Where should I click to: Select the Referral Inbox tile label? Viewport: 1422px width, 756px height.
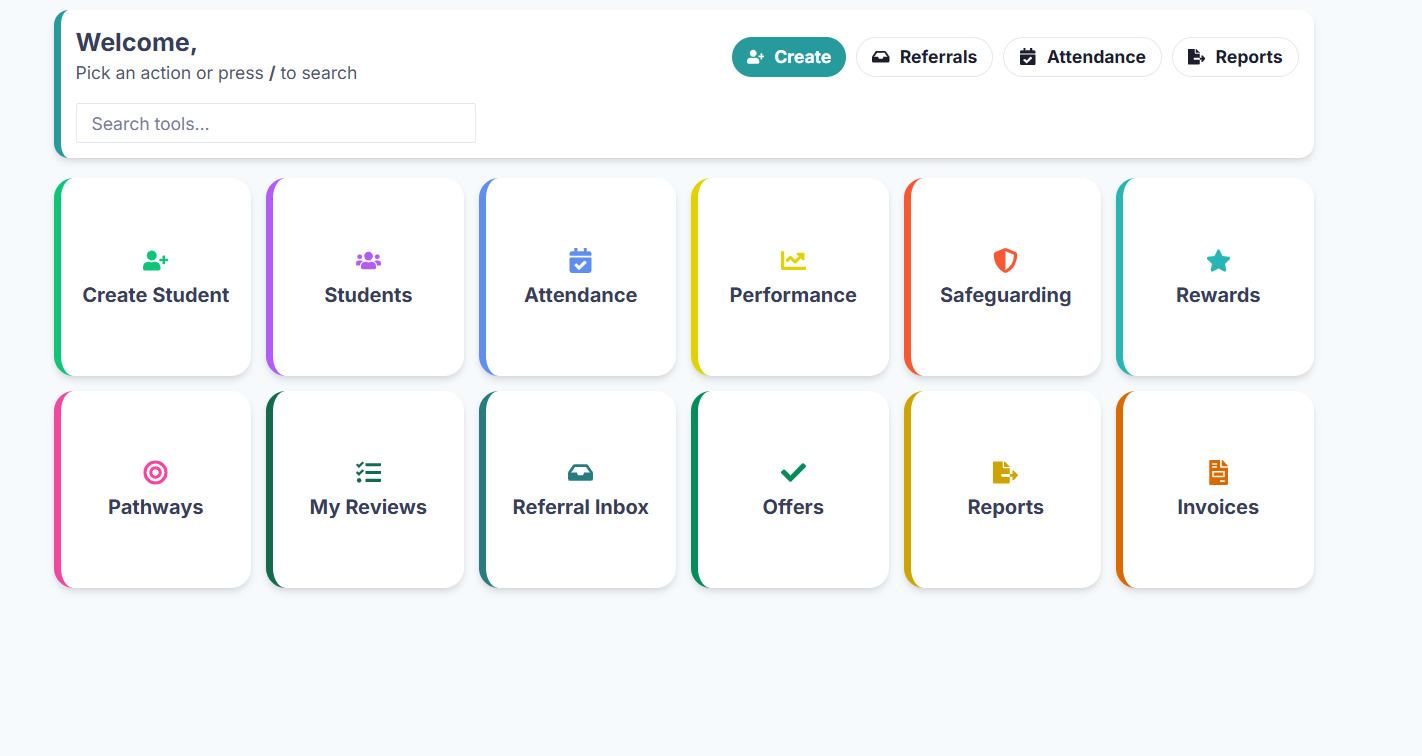(580, 507)
